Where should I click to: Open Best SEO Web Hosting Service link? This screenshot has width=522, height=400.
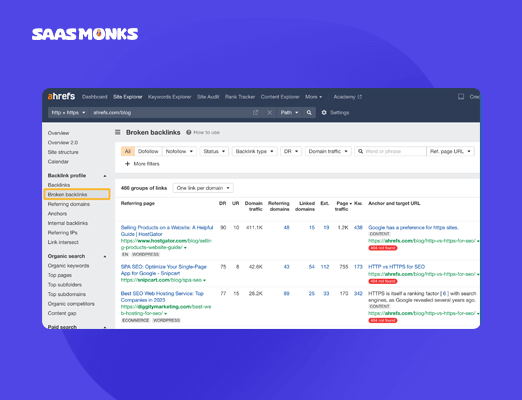click(162, 297)
